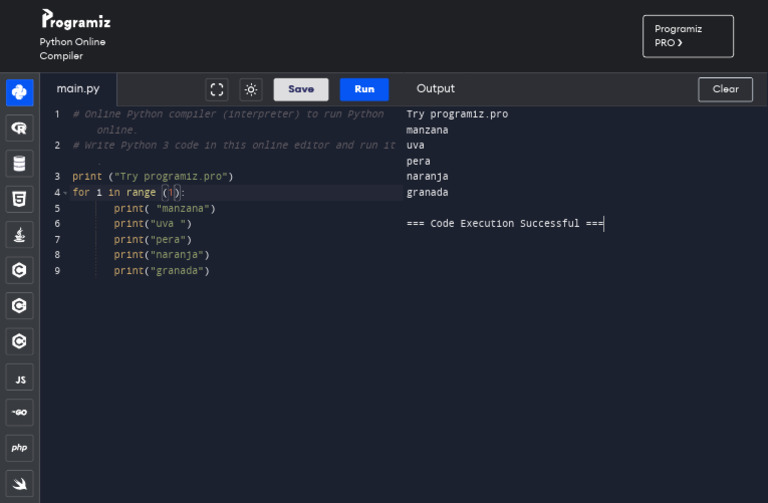Screen dimensions: 768x503
Task: Open the SQL database compiler icon
Action: pyautogui.click(x=20, y=164)
